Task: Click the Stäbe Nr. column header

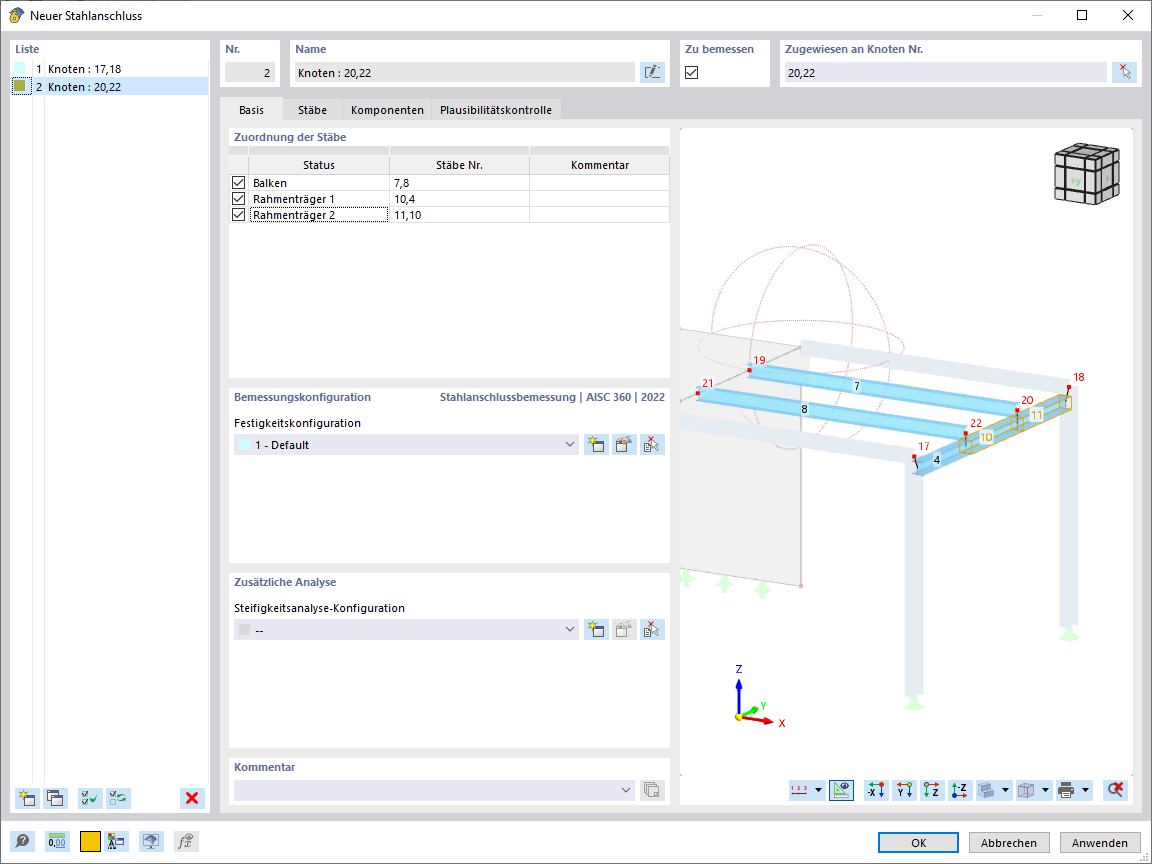Action: pyautogui.click(x=459, y=165)
